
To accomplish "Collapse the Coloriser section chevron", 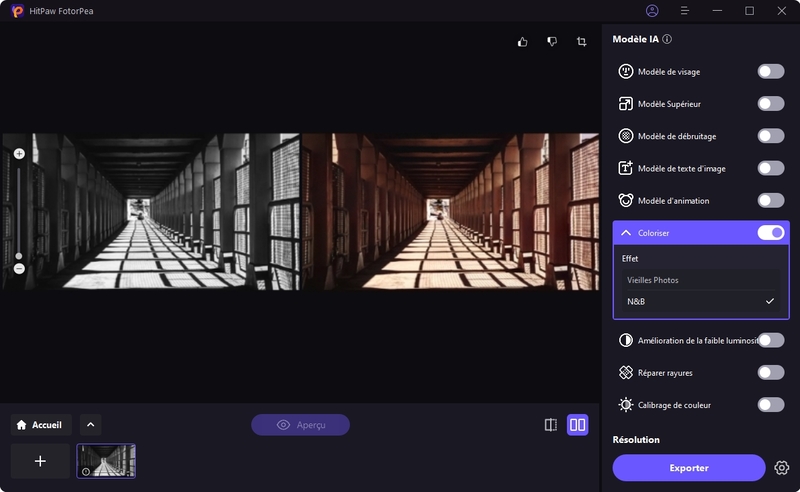I will [x=626, y=233].
